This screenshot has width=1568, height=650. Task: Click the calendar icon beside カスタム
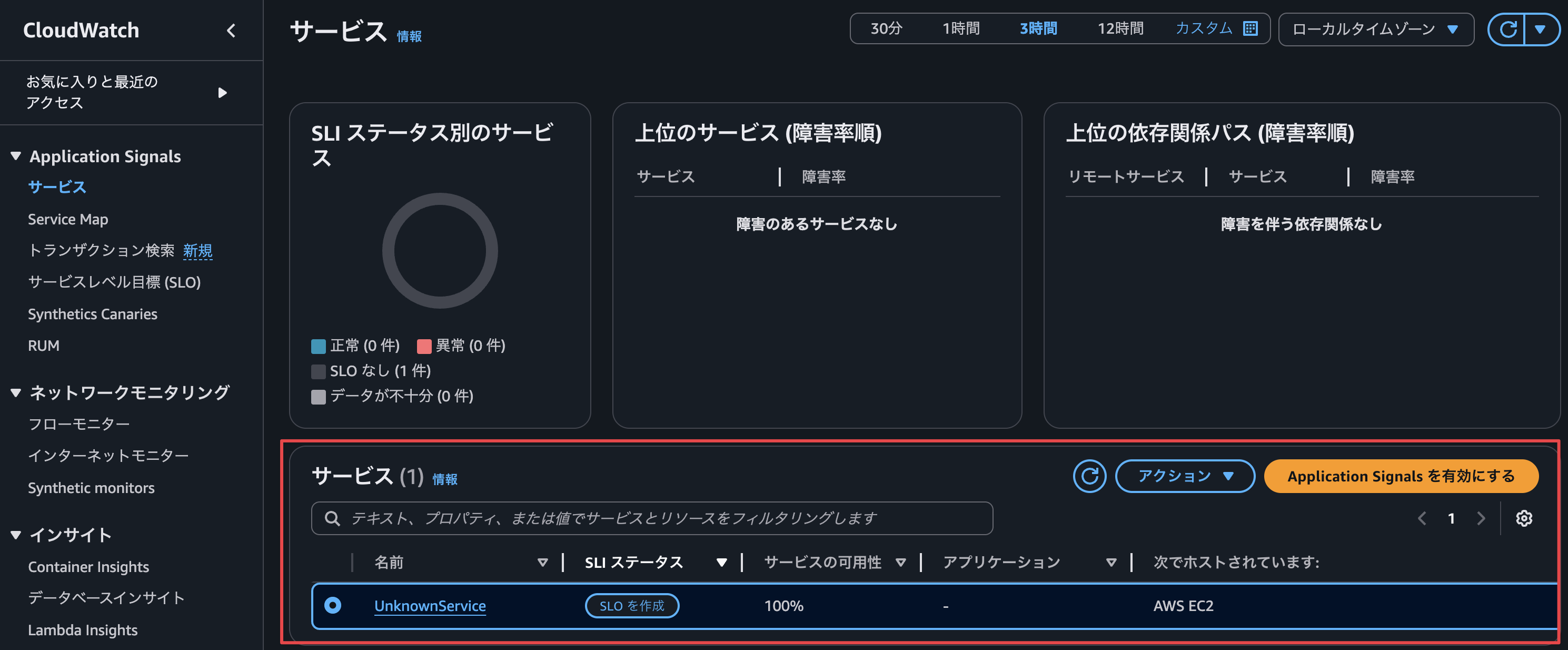(x=1251, y=28)
